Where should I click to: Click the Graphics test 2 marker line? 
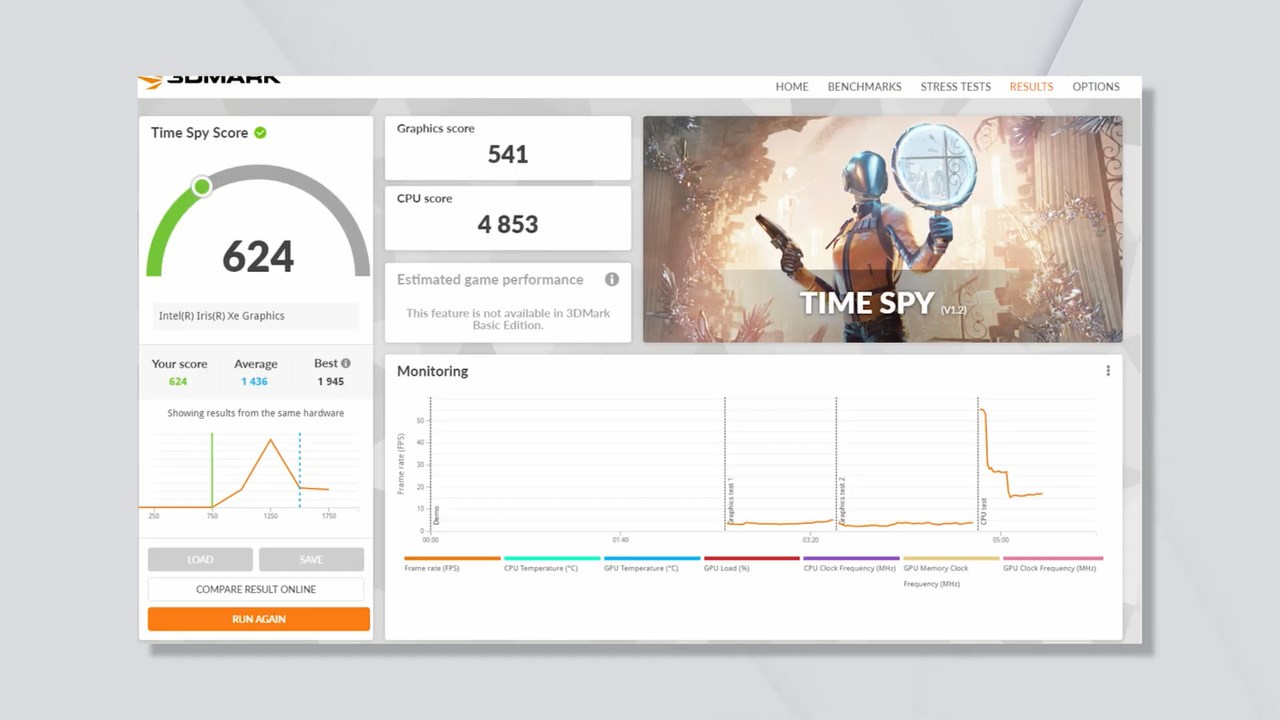coord(836,463)
